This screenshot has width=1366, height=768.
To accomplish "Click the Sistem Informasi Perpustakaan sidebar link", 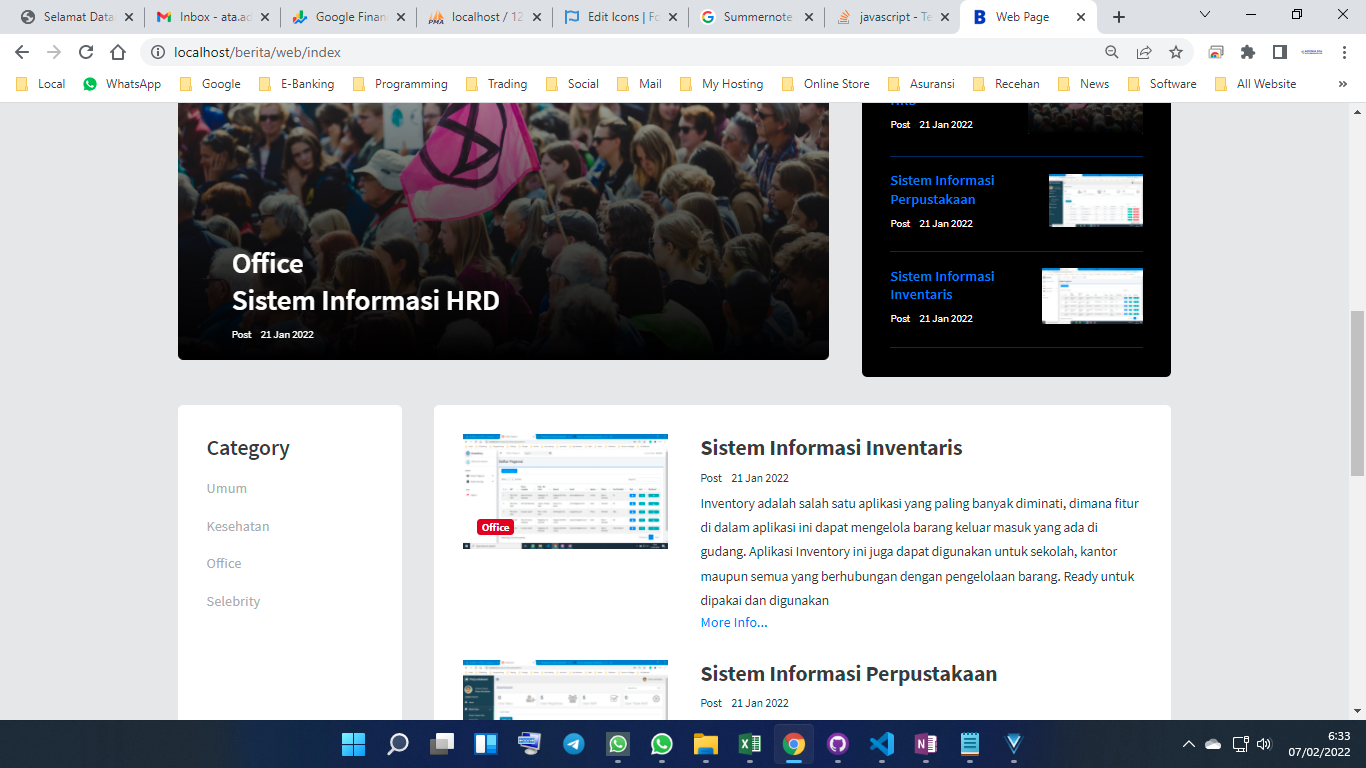I will pos(942,190).
